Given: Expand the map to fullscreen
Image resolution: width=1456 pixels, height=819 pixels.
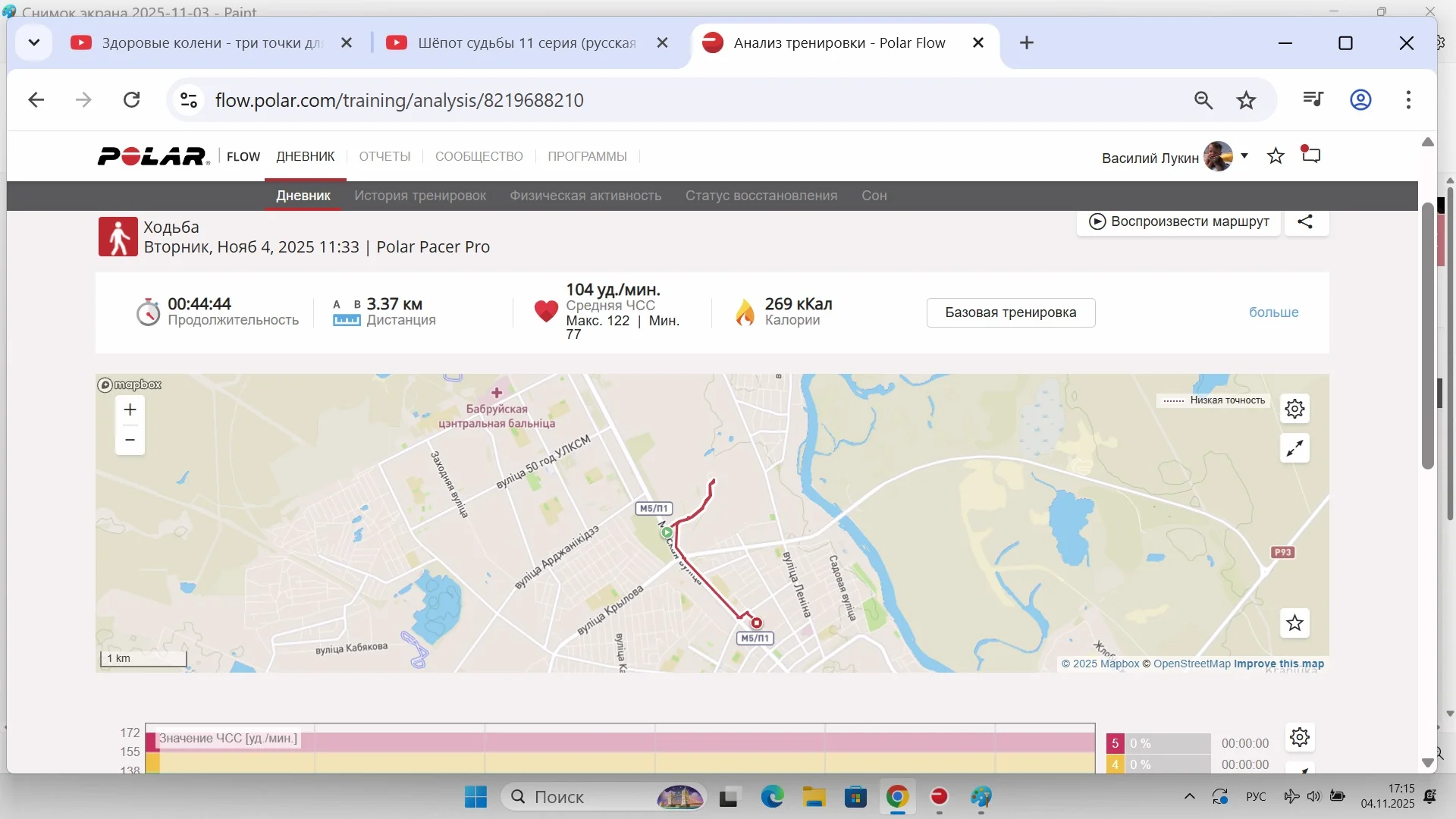Looking at the screenshot, I should click(1294, 448).
